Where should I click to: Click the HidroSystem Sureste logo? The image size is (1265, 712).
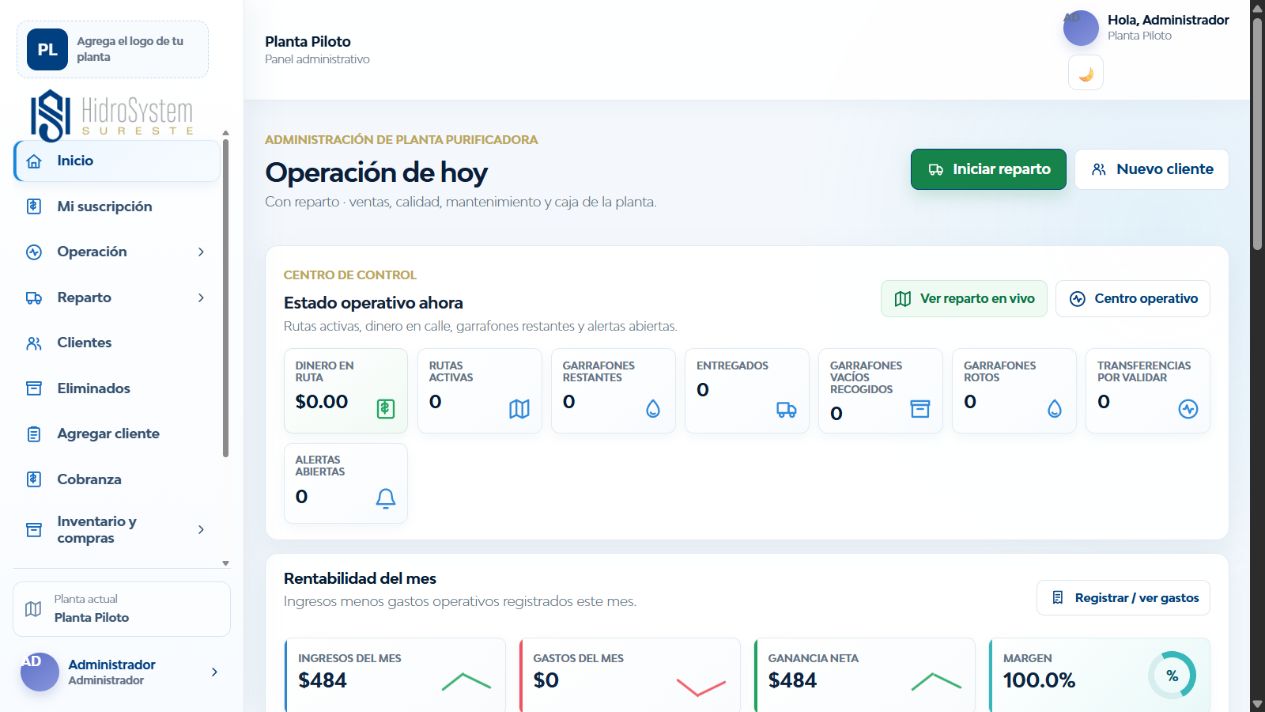click(111, 115)
